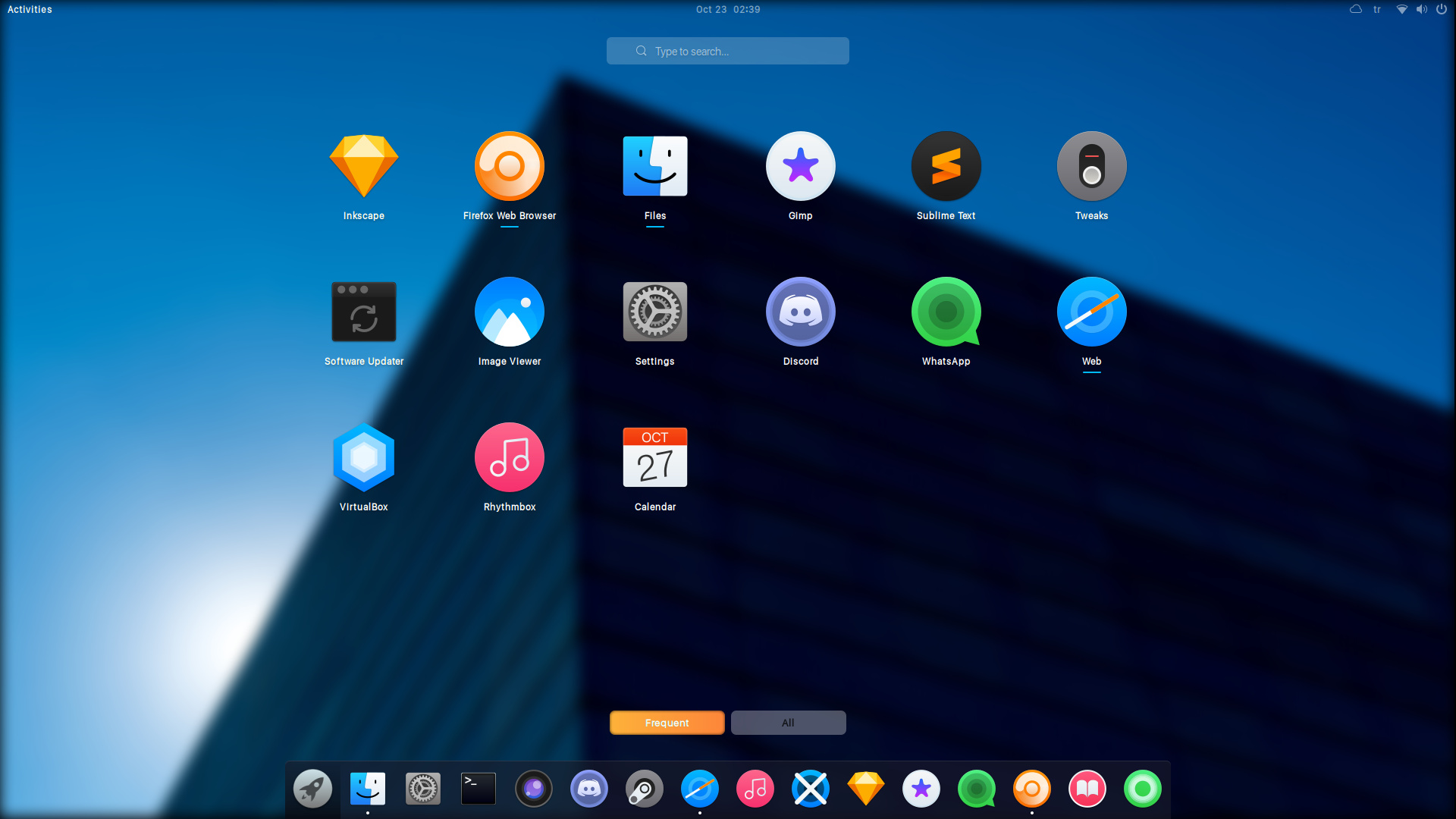The image size is (1456, 819).
Task: Open Inkscape from the app grid
Action: point(364,166)
